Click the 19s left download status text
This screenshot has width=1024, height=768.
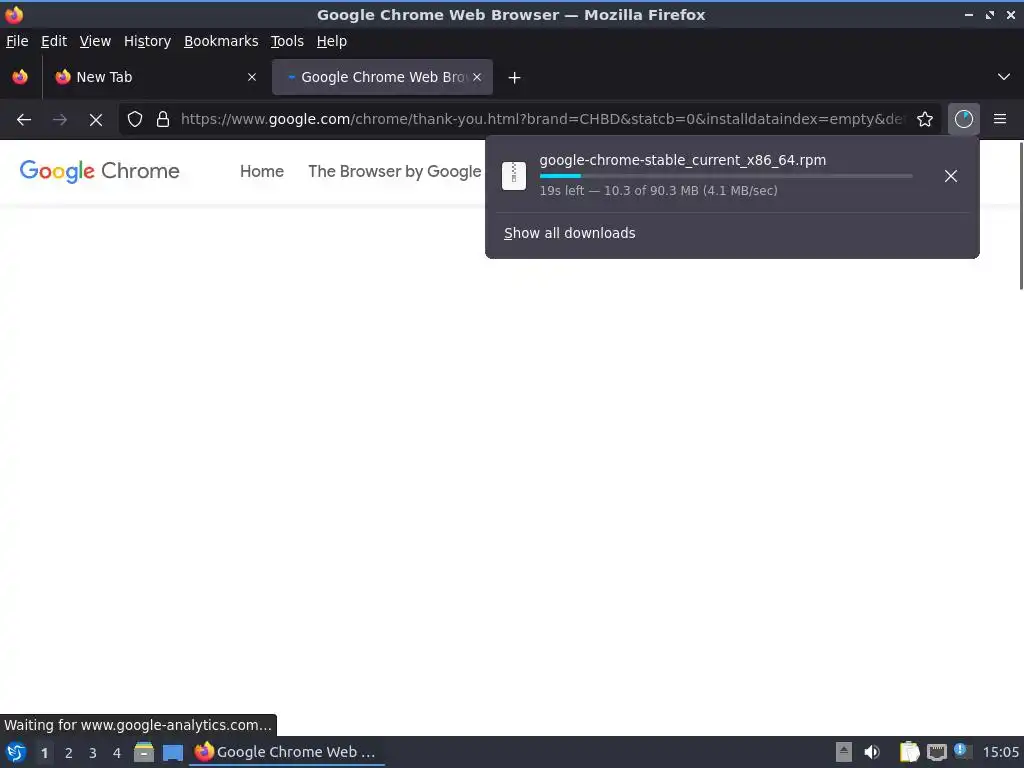658,191
